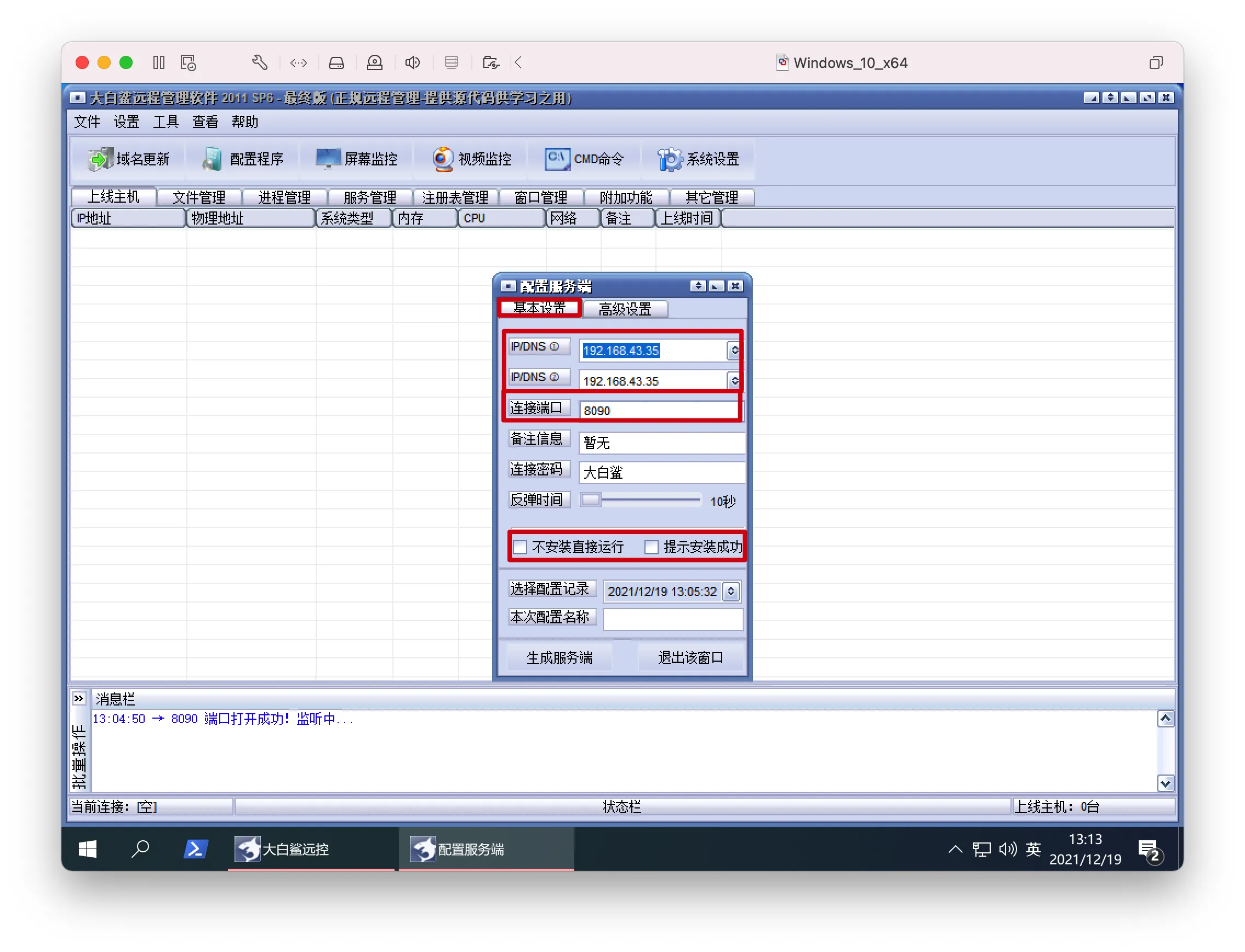Click the 退出该窗口 button
Image resolution: width=1245 pixels, height=952 pixels.
coord(690,657)
